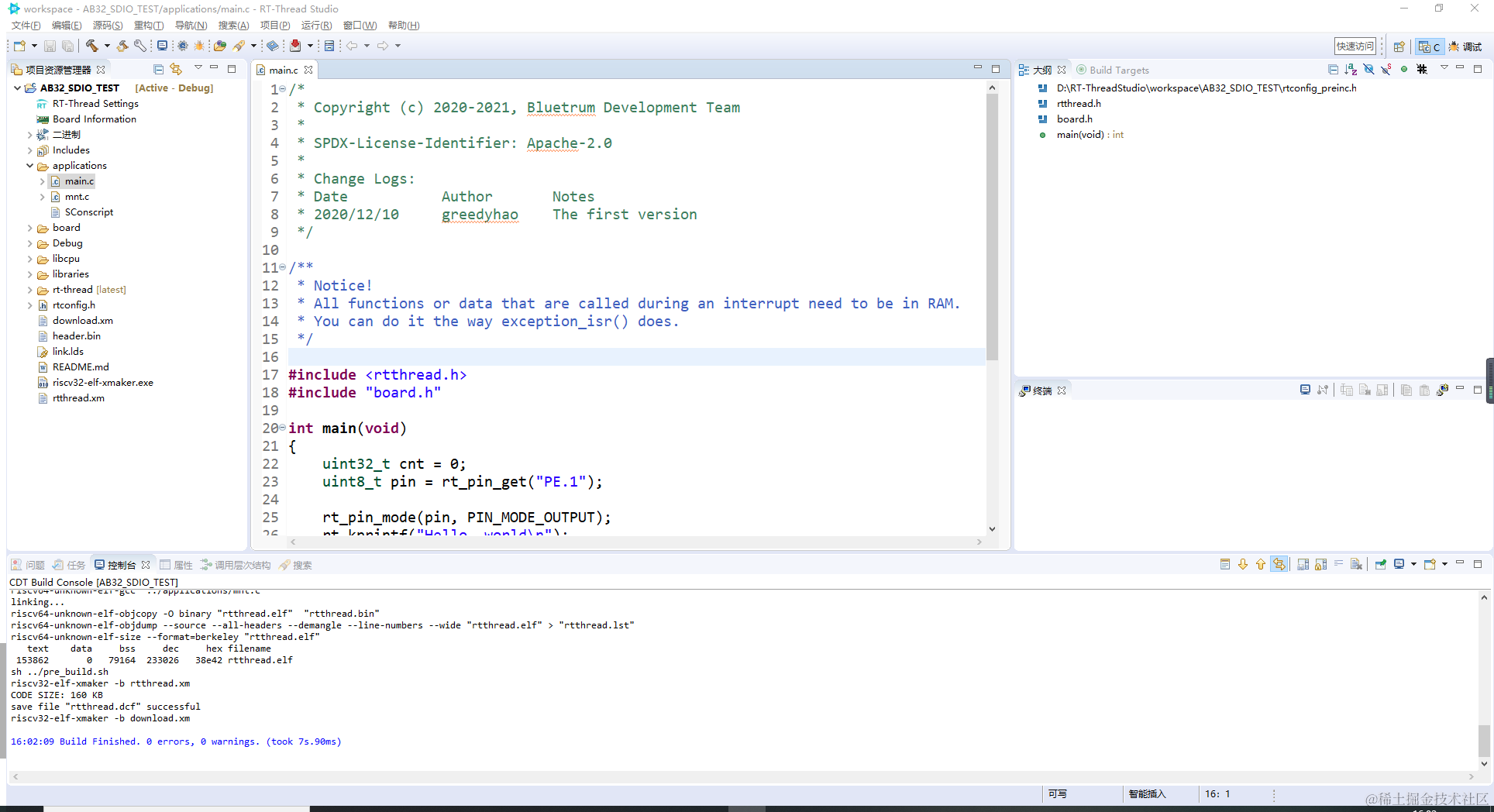Click the Save disk icon in toolbar
The image size is (1494, 812).
click(x=50, y=46)
